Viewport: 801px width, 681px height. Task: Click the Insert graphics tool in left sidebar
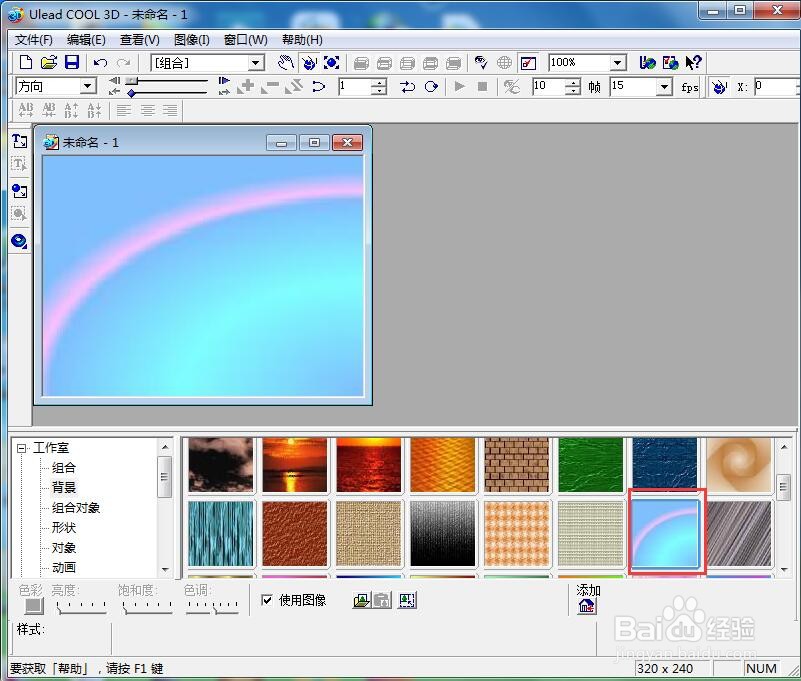(19, 191)
